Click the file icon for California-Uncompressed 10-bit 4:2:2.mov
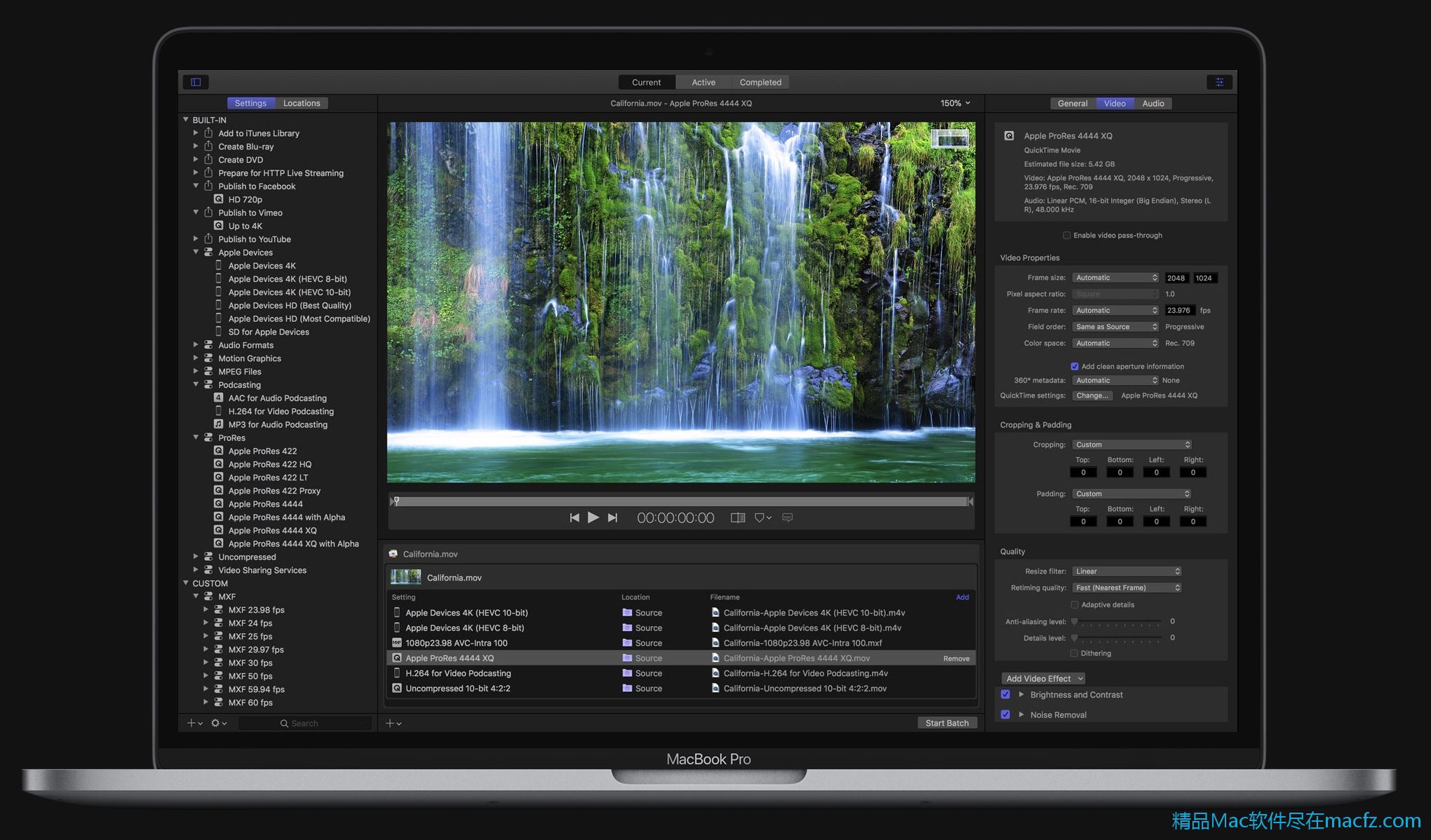 (715, 689)
